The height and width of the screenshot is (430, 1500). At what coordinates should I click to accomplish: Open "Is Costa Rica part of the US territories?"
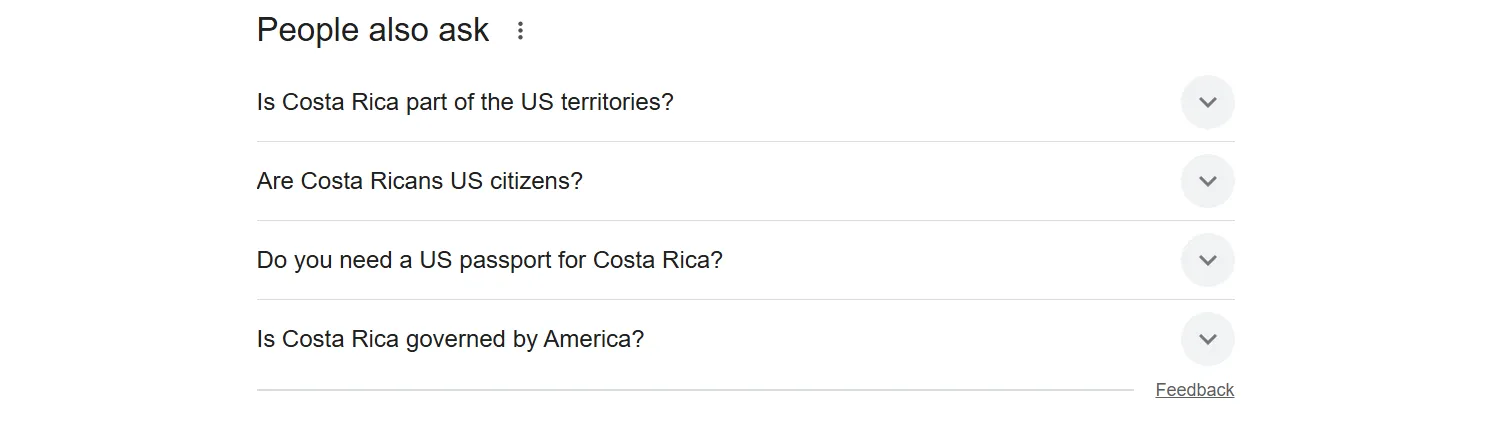point(465,102)
